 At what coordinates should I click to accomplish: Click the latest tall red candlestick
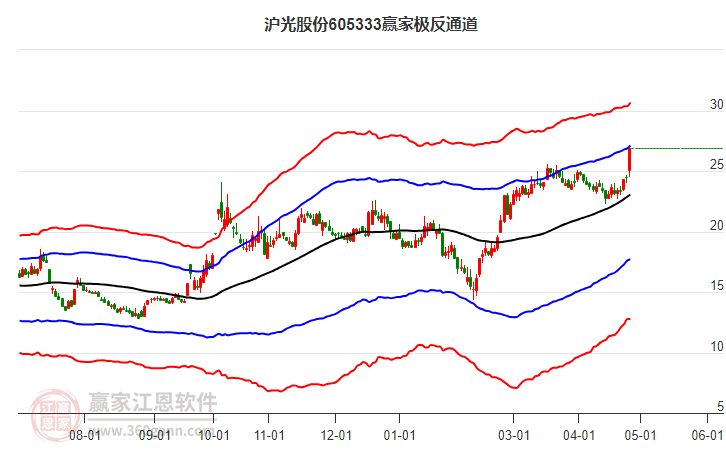click(x=630, y=160)
